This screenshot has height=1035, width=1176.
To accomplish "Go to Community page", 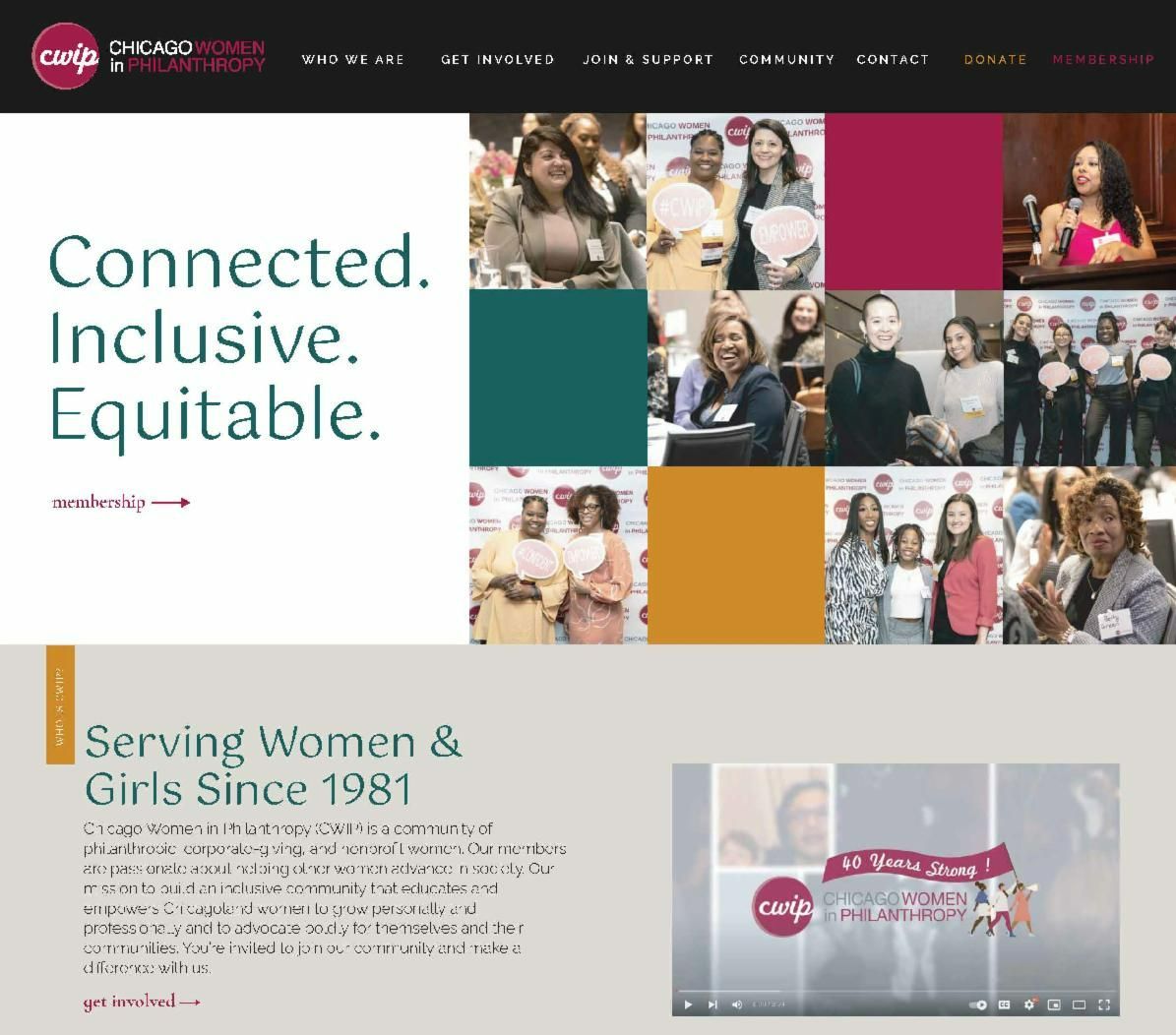I will click(786, 59).
